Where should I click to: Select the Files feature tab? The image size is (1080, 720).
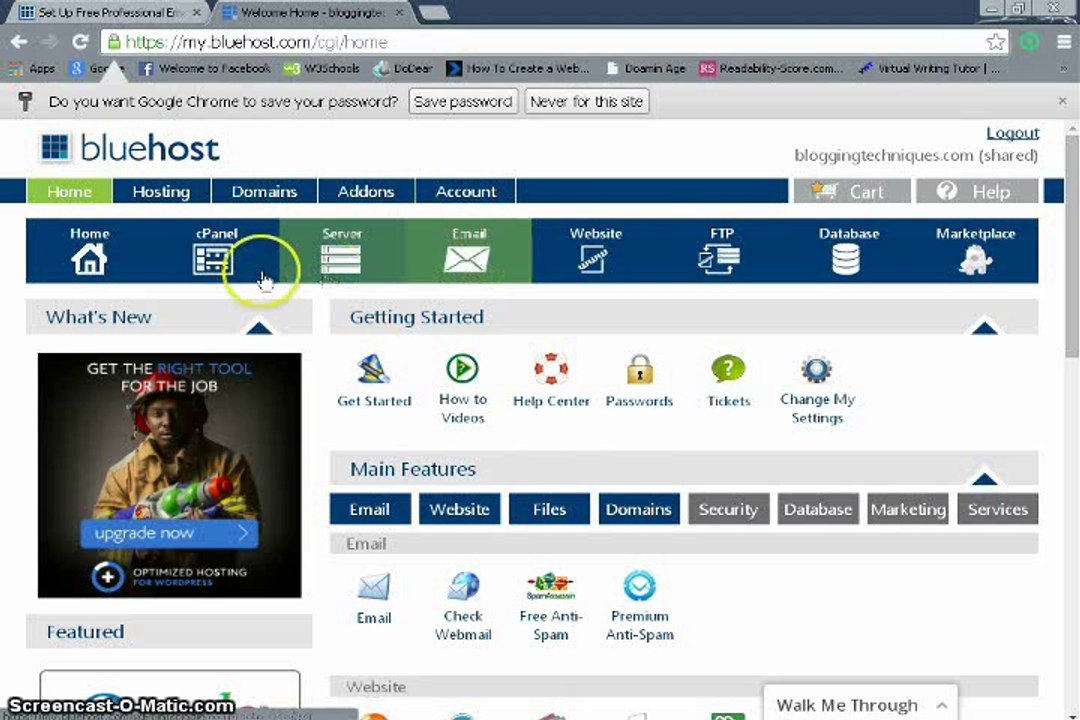point(549,509)
